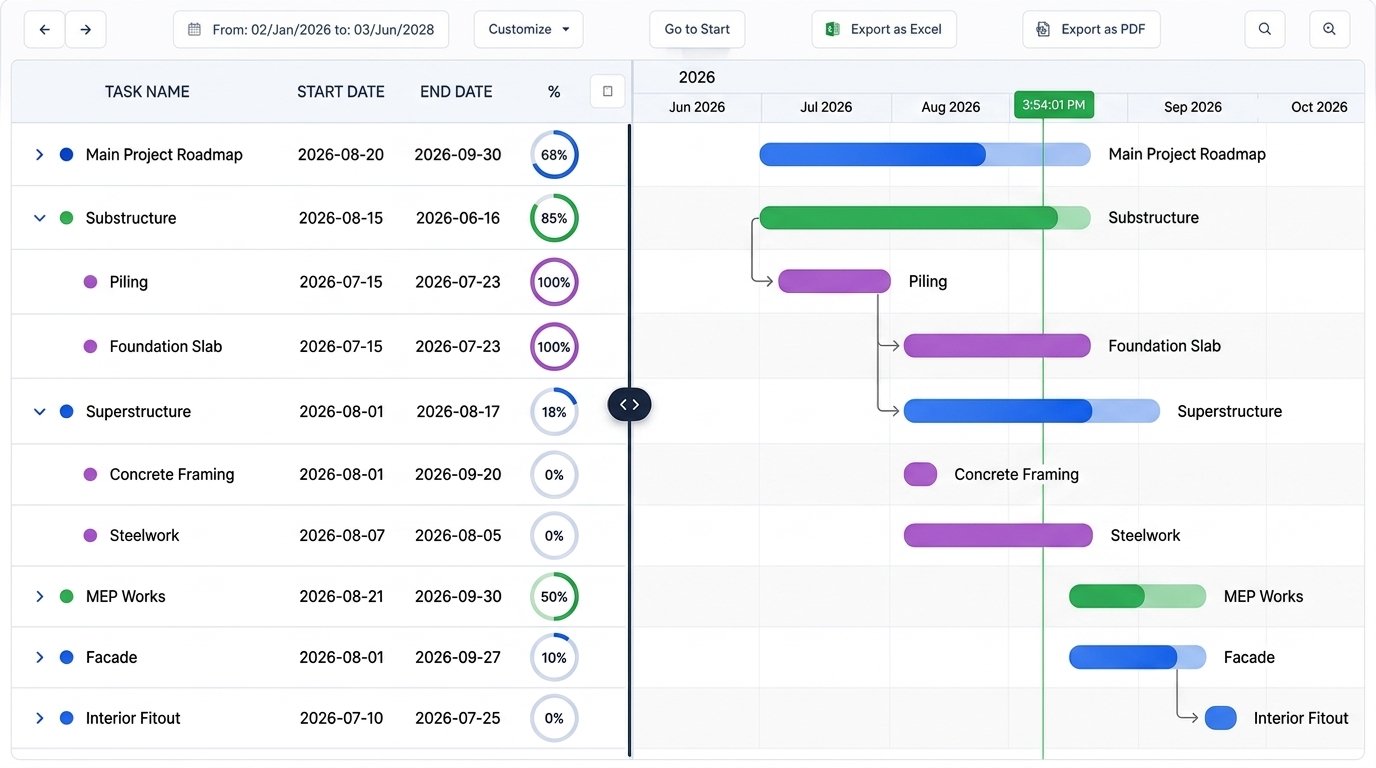Screen dimensions: 1376x768
Task: Select the Piling task name
Action: pyautogui.click(x=129, y=283)
